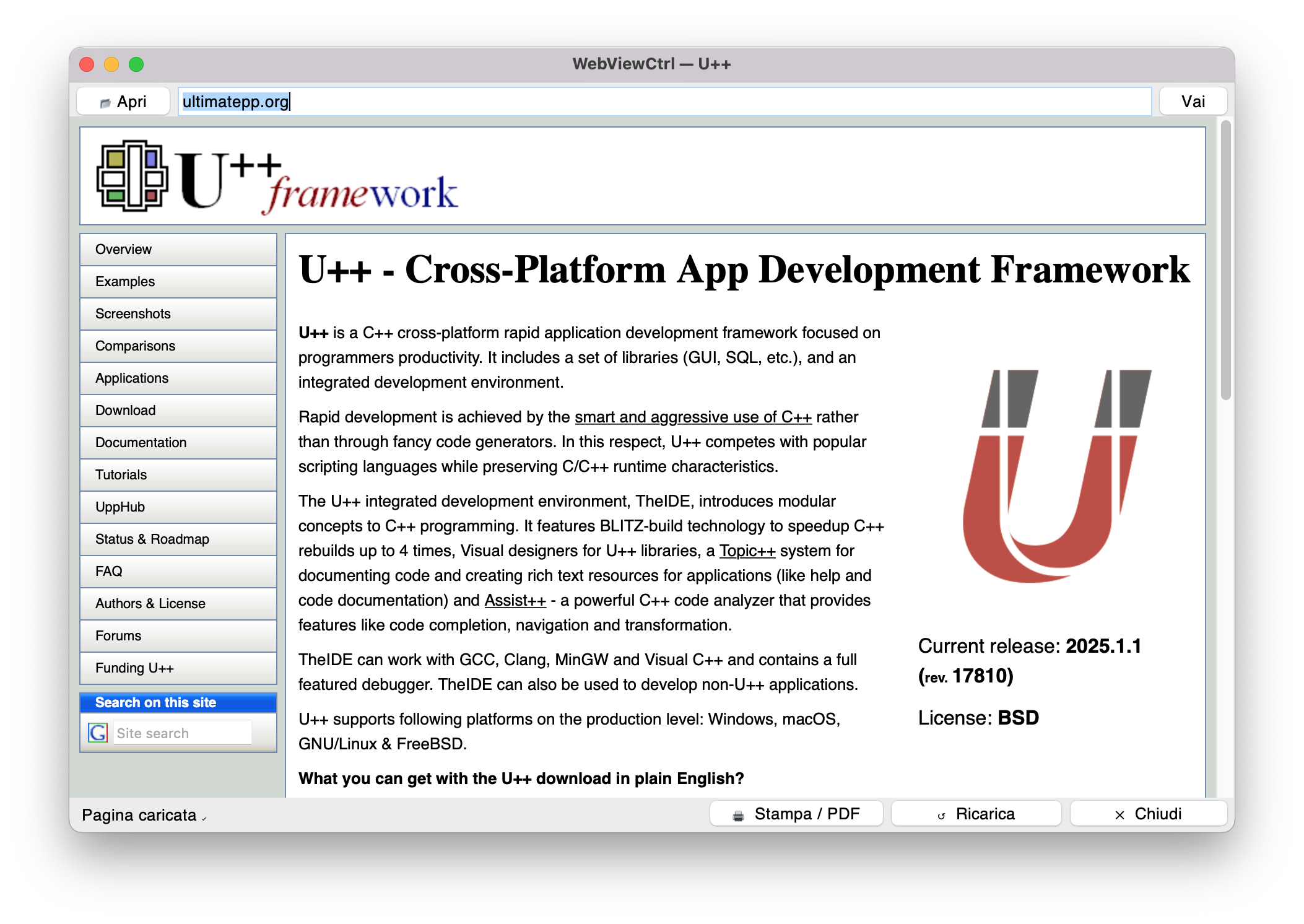
Task: View Status & Roadmap
Action: click(178, 539)
